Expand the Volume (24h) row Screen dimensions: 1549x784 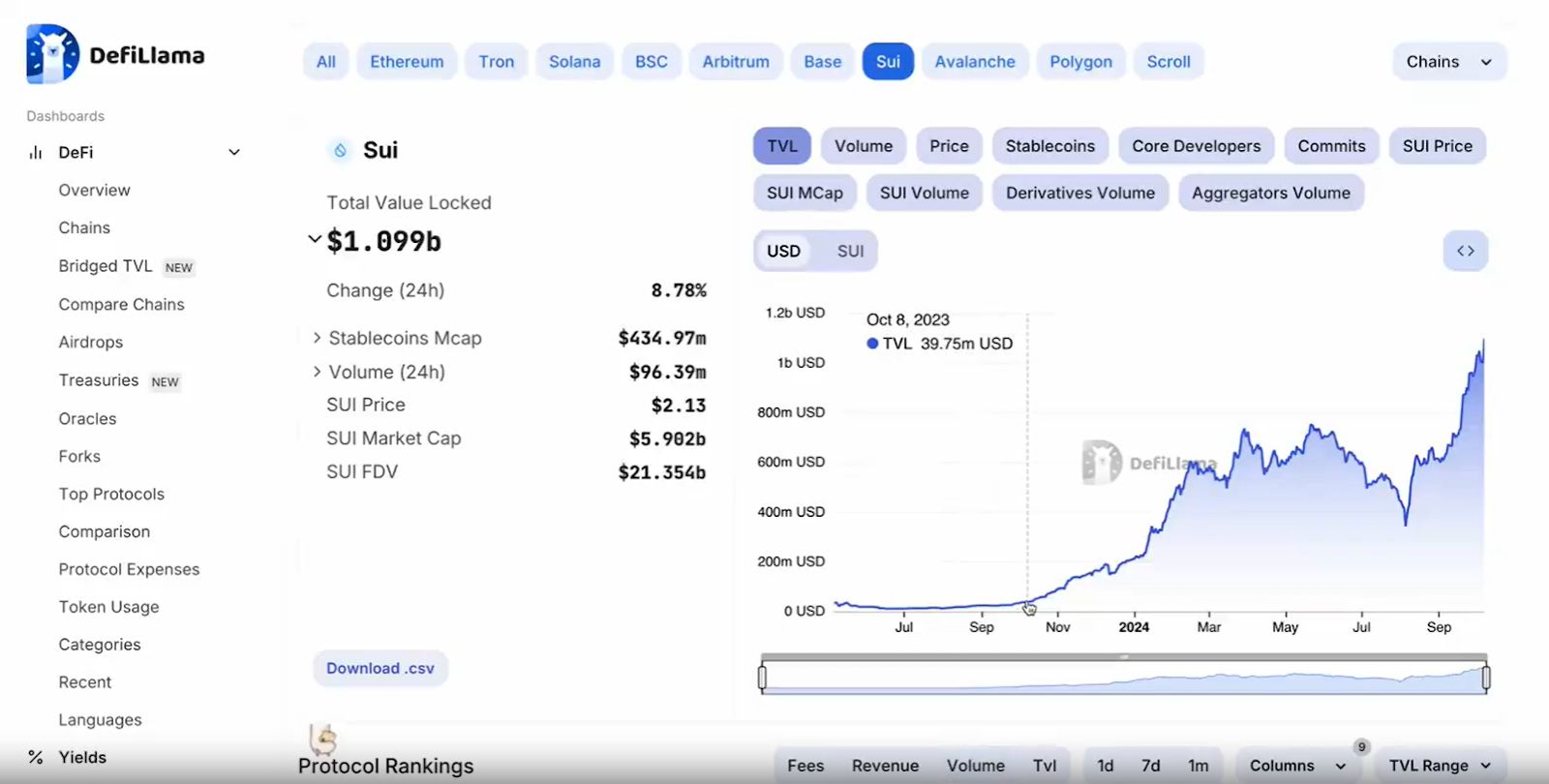(317, 372)
